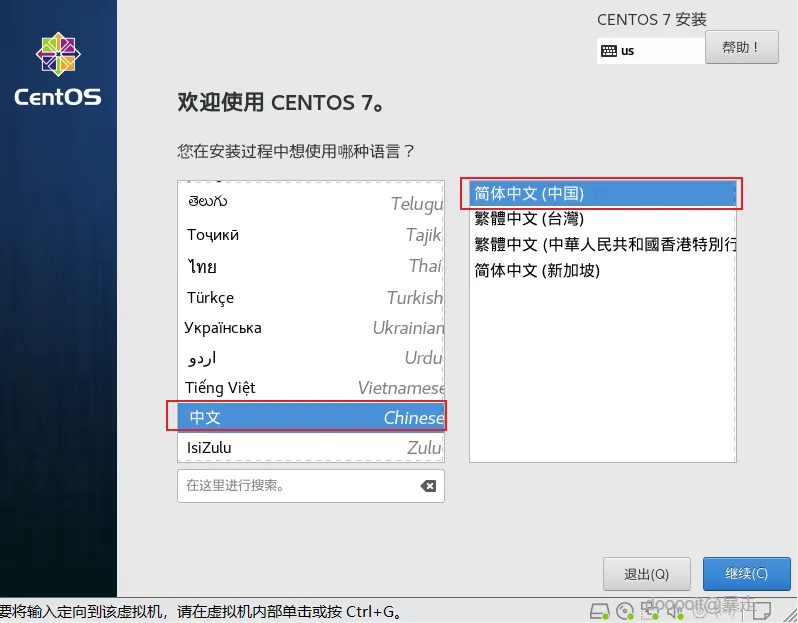Choose 简体中文 (中国) locale

pyautogui.click(x=603, y=193)
